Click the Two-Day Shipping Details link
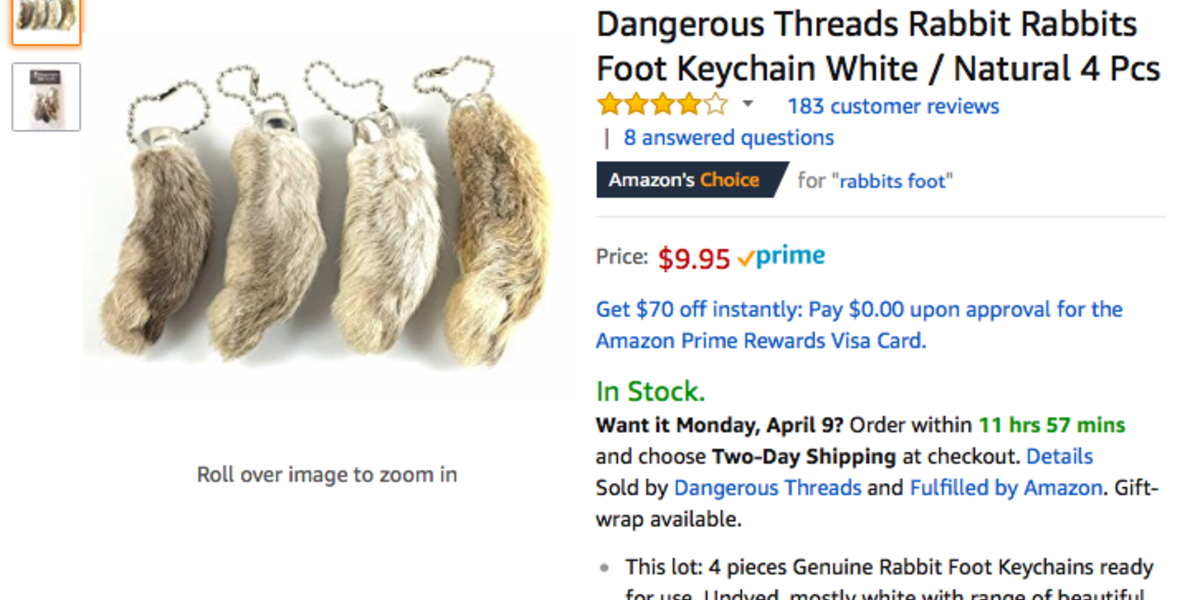Viewport: 1200px width, 600px height. [1059, 457]
